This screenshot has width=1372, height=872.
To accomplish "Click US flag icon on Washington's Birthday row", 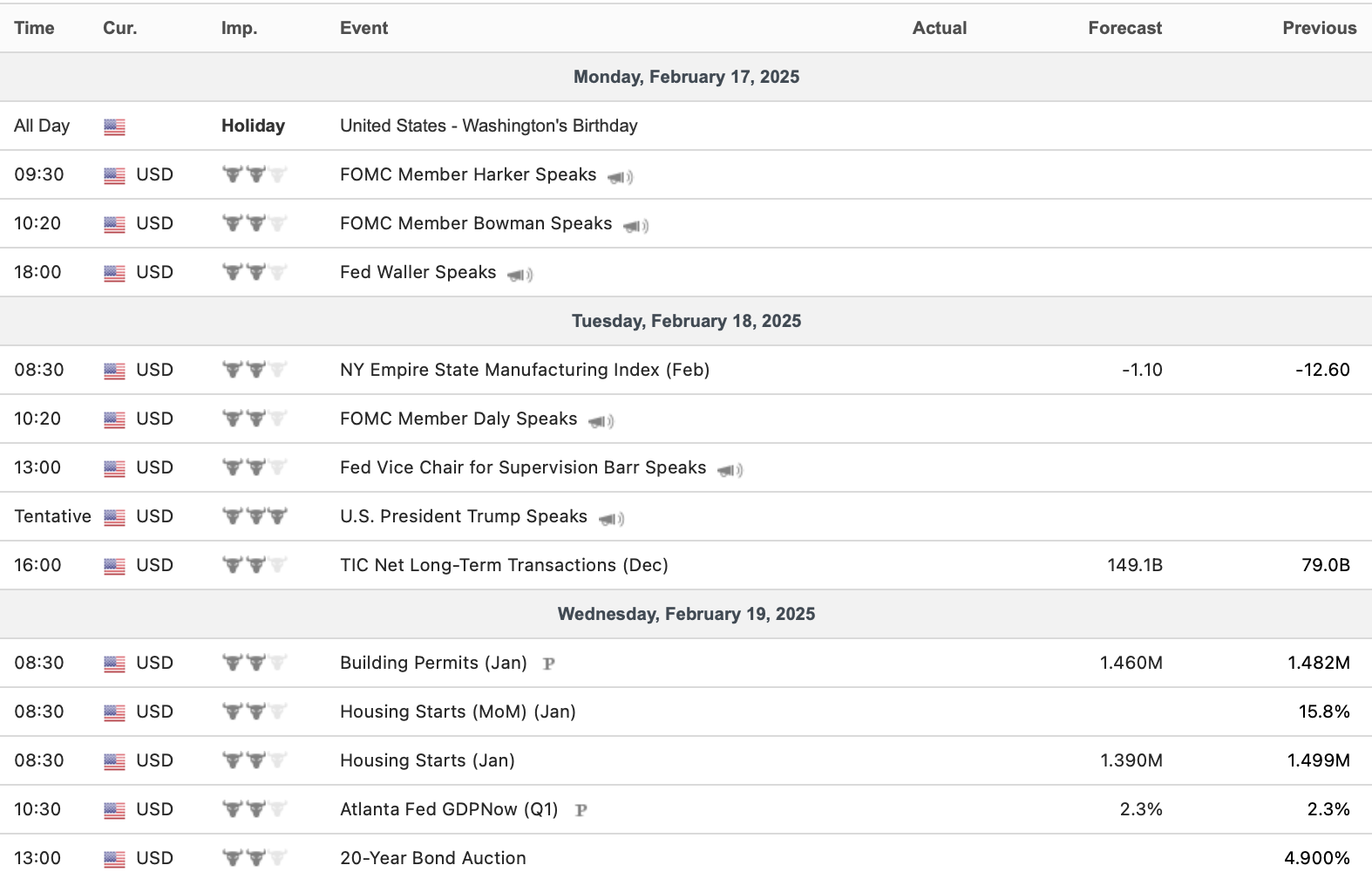I will (114, 127).
